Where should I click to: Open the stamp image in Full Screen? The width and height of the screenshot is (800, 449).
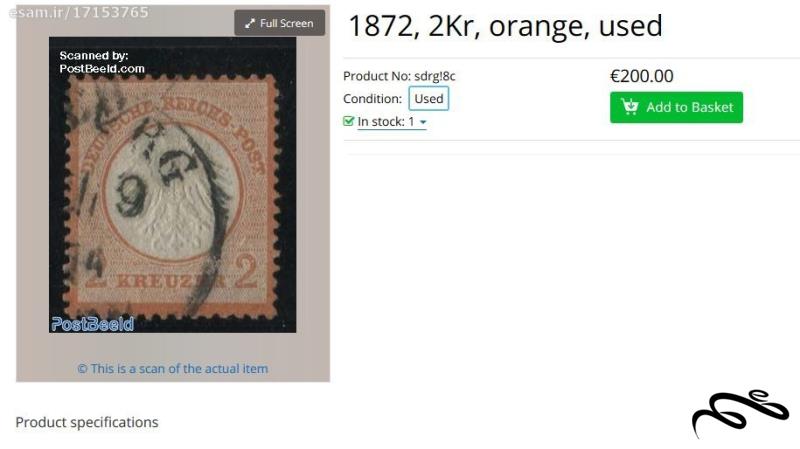coord(280,23)
